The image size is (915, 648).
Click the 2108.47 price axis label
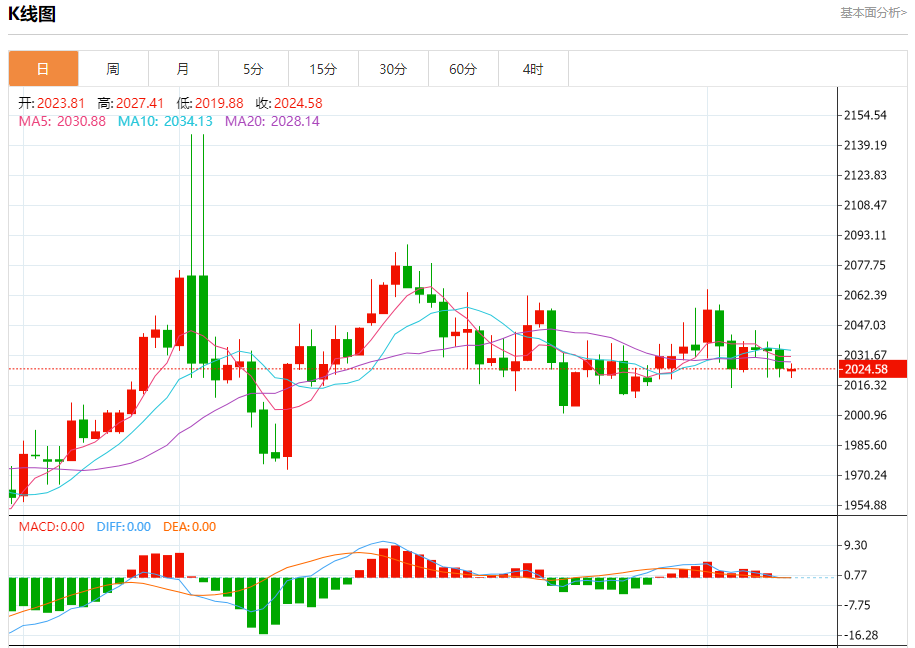point(865,205)
